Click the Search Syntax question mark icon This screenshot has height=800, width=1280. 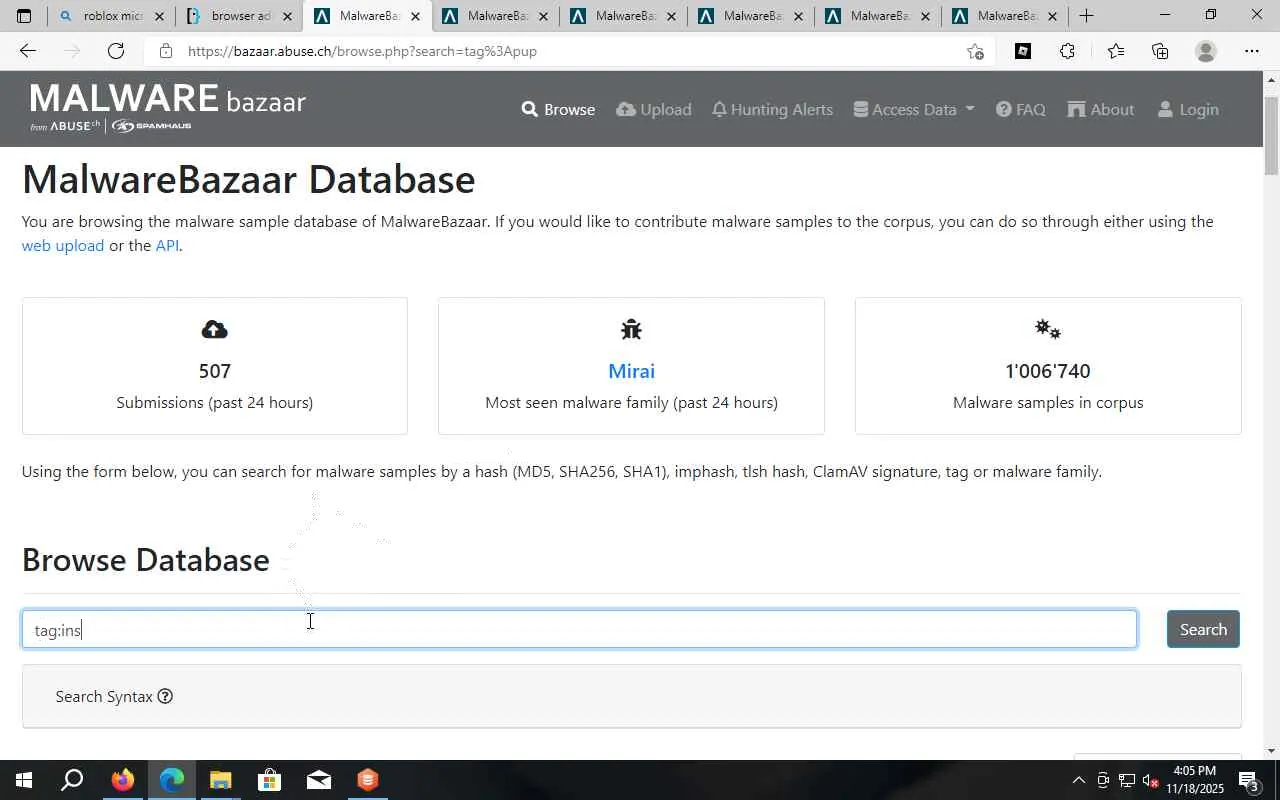pos(165,697)
